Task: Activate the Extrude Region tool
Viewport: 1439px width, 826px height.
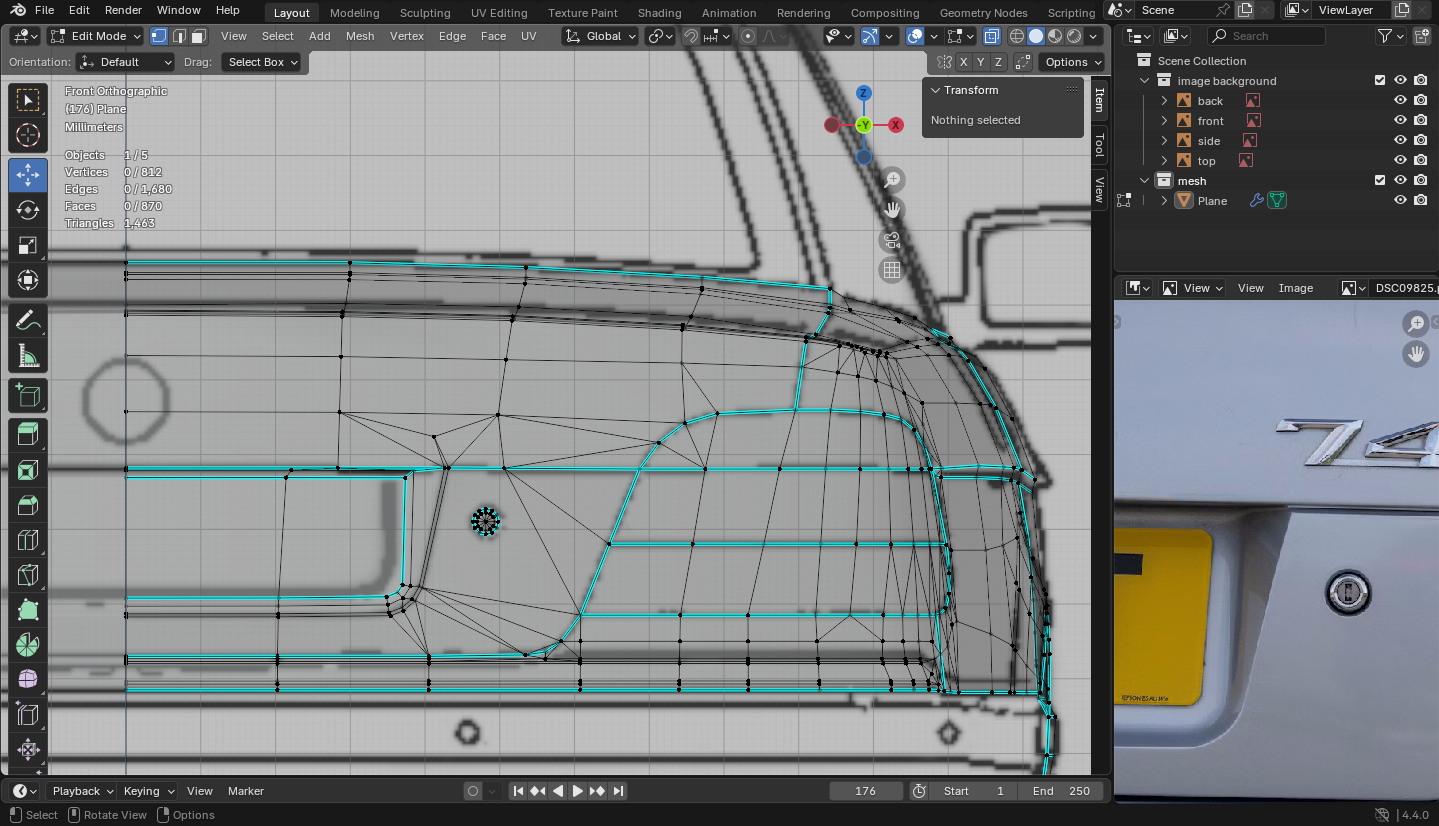Action: tap(28, 435)
